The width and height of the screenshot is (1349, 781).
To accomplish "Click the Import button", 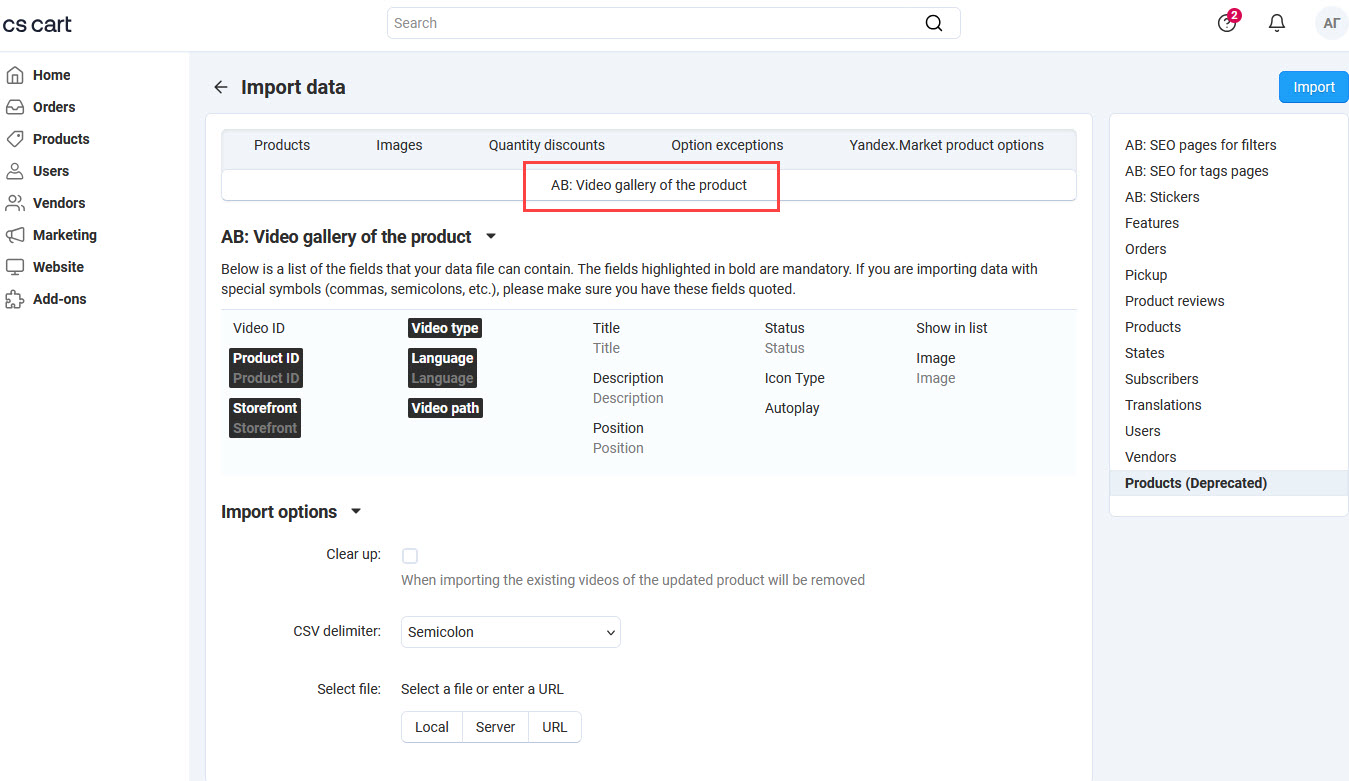I will [1313, 87].
